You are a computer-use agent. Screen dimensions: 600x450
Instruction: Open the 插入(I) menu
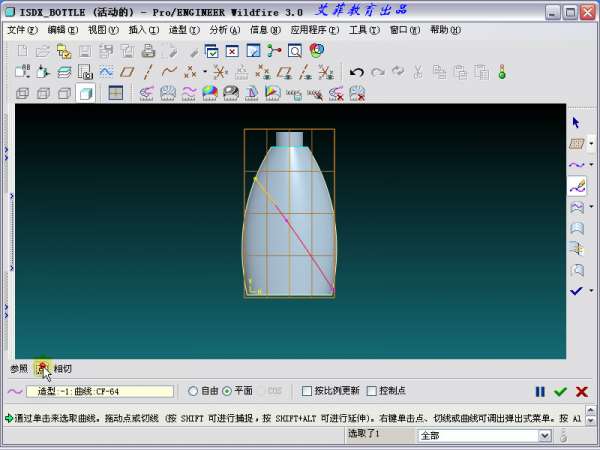144,30
